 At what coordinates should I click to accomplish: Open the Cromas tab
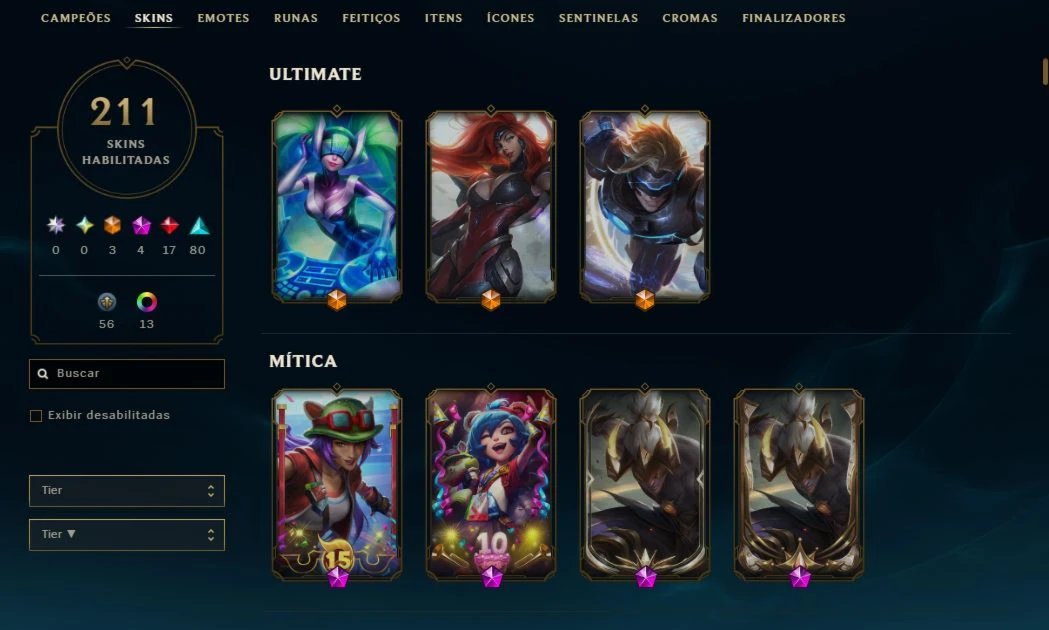click(x=690, y=18)
